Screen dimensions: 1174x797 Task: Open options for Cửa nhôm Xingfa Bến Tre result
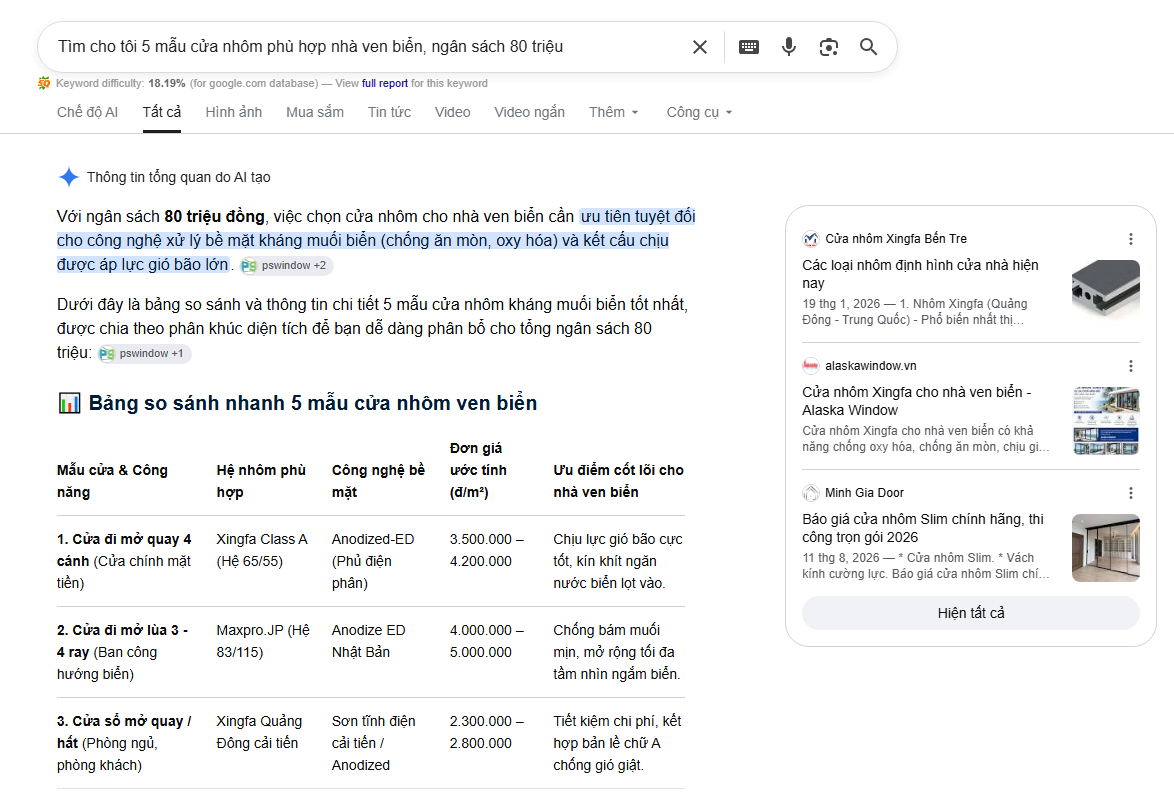(x=1131, y=239)
